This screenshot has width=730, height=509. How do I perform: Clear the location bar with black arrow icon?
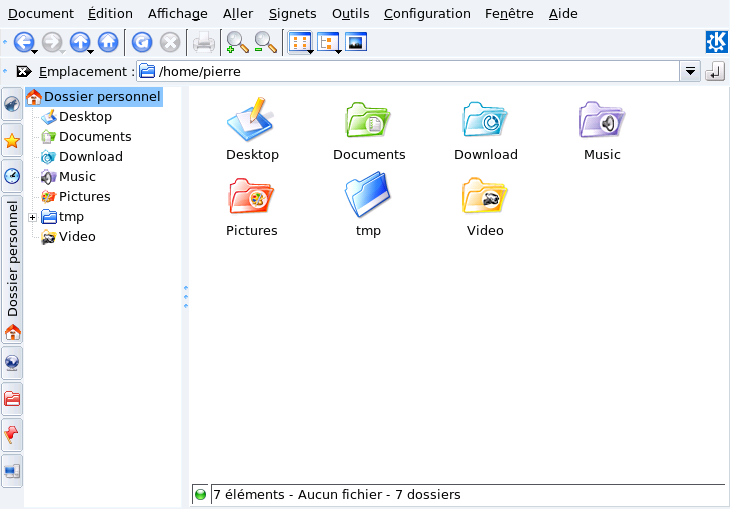(x=24, y=72)
